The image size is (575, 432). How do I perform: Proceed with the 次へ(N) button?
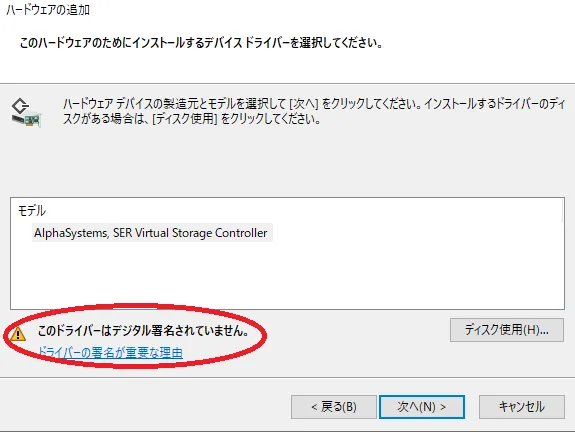click(x=422, y=407)
